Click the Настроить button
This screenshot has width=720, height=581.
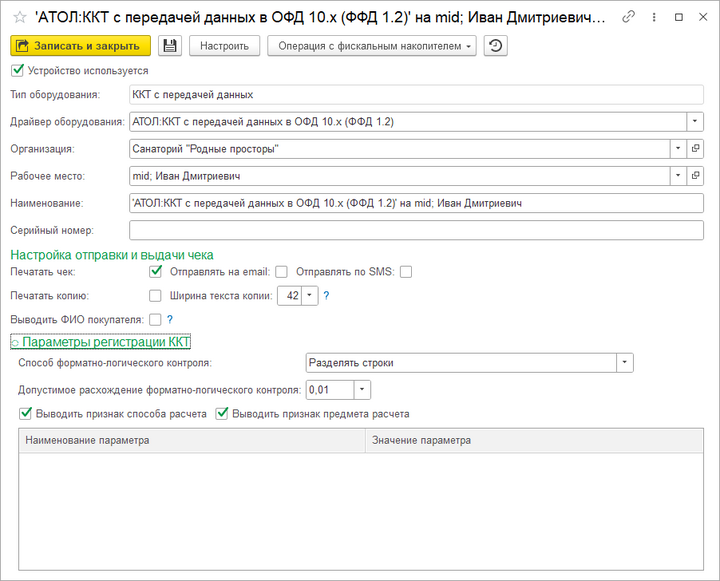(225, 46)
